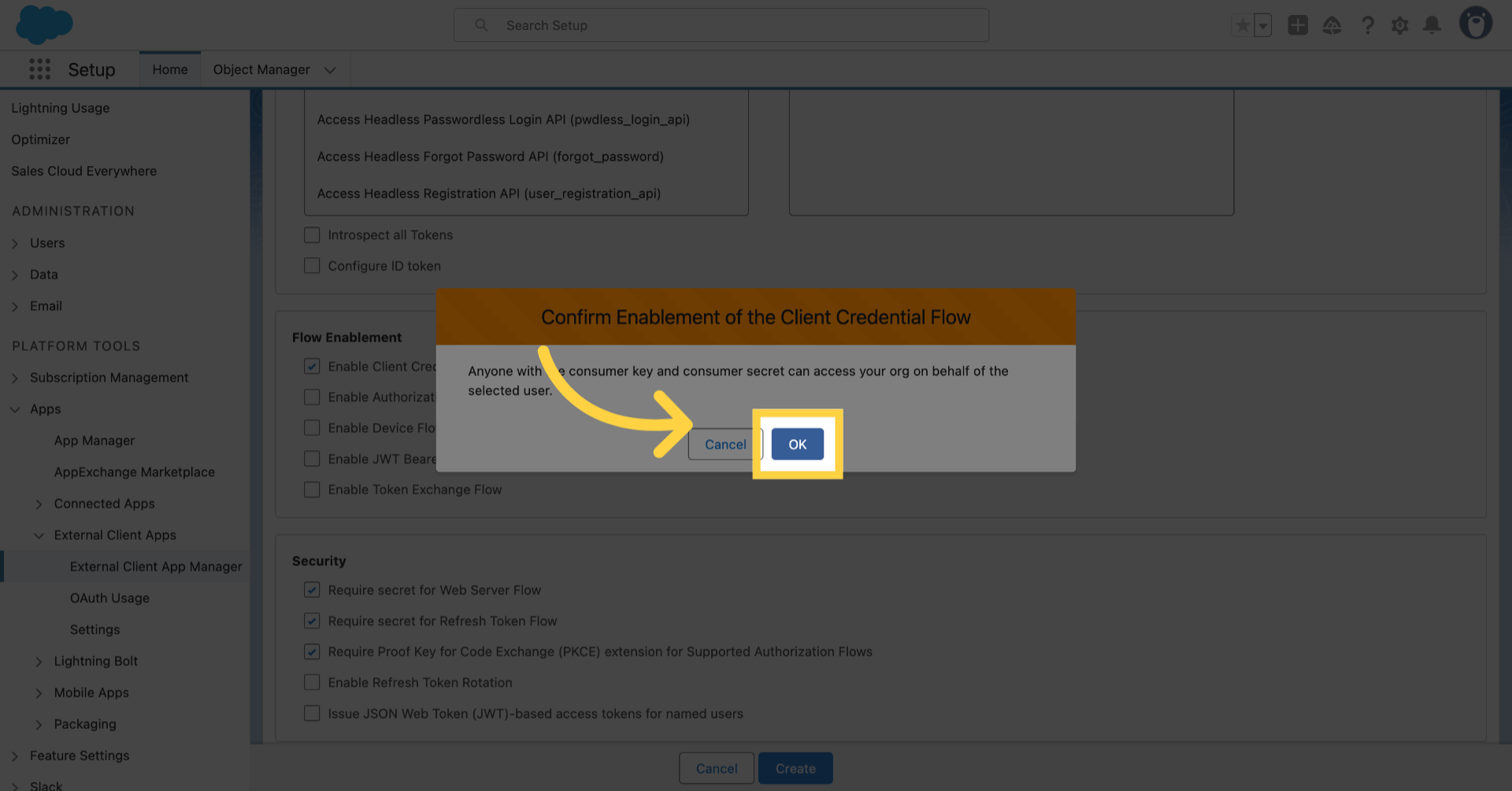Open Optimizer in the sidebar

(40, 139)
